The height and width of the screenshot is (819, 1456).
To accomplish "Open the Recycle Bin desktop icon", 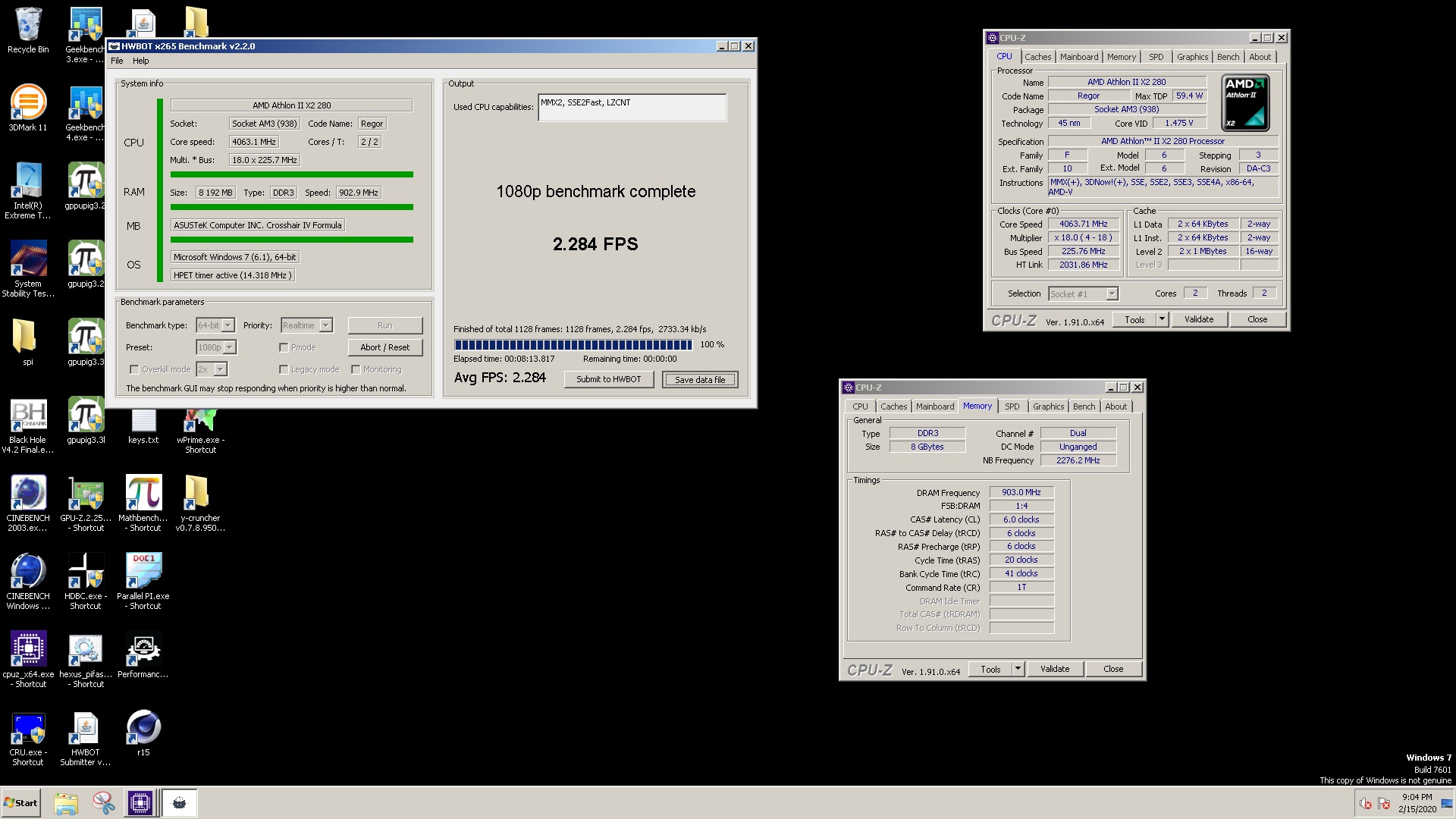I will tap(28, 30).
